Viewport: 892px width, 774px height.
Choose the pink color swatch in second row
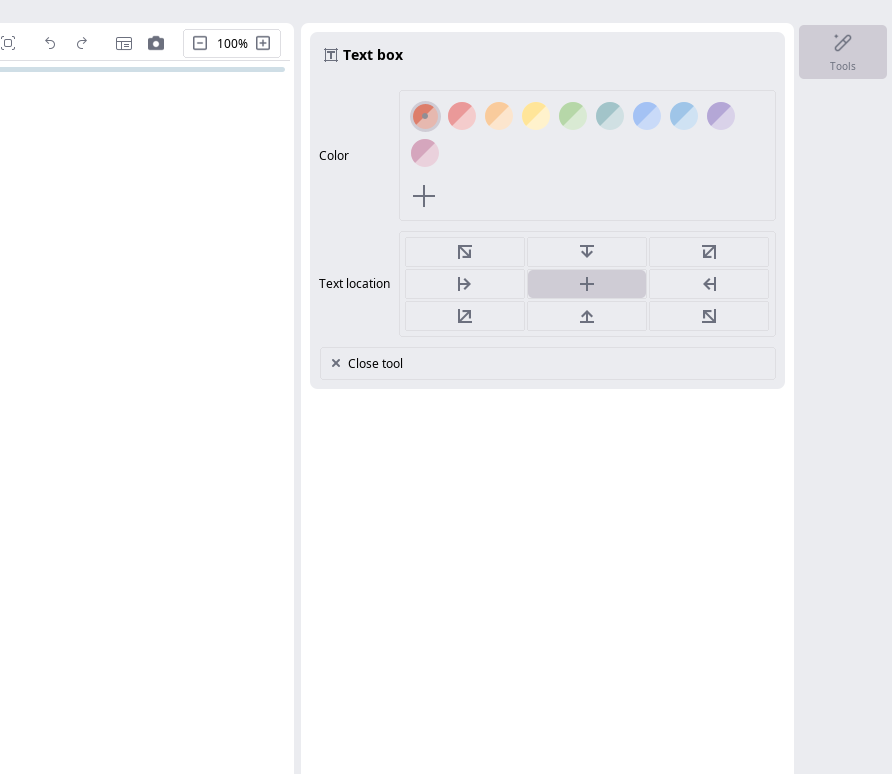coord(425,153)
